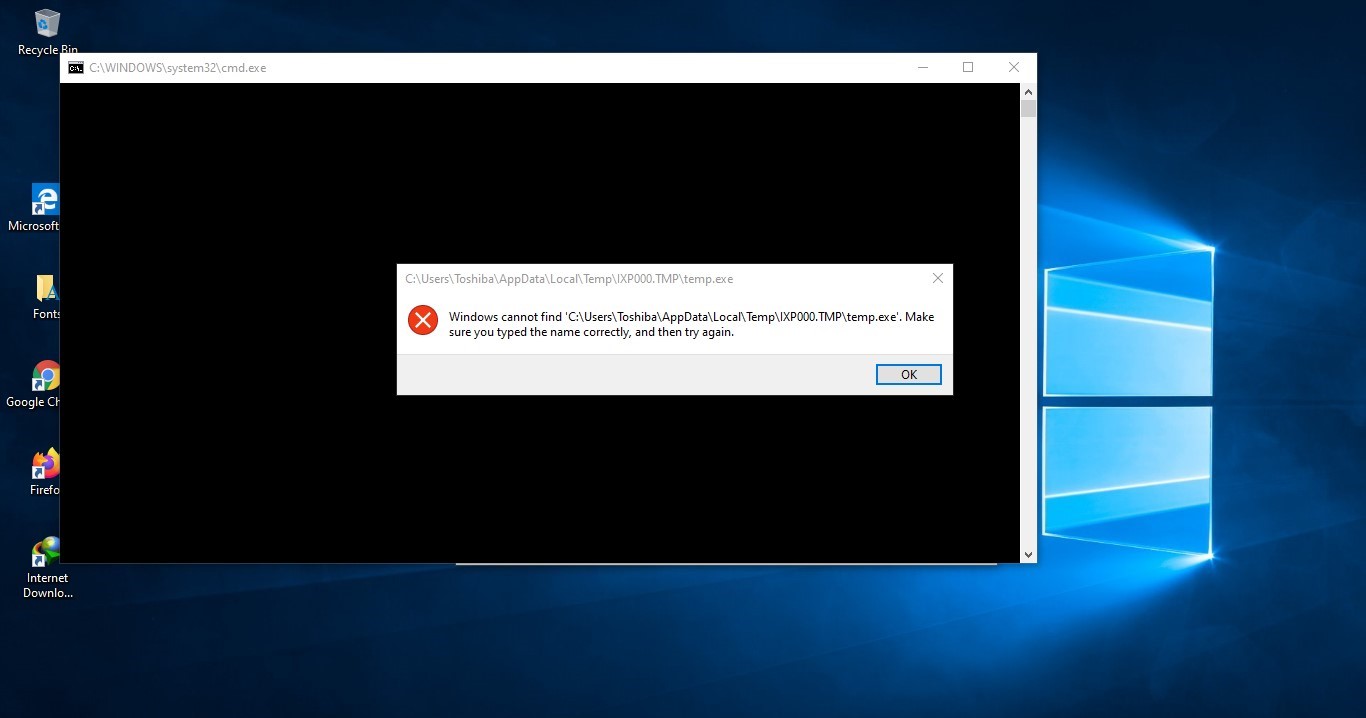Close the cmd.exe window

1013,68
